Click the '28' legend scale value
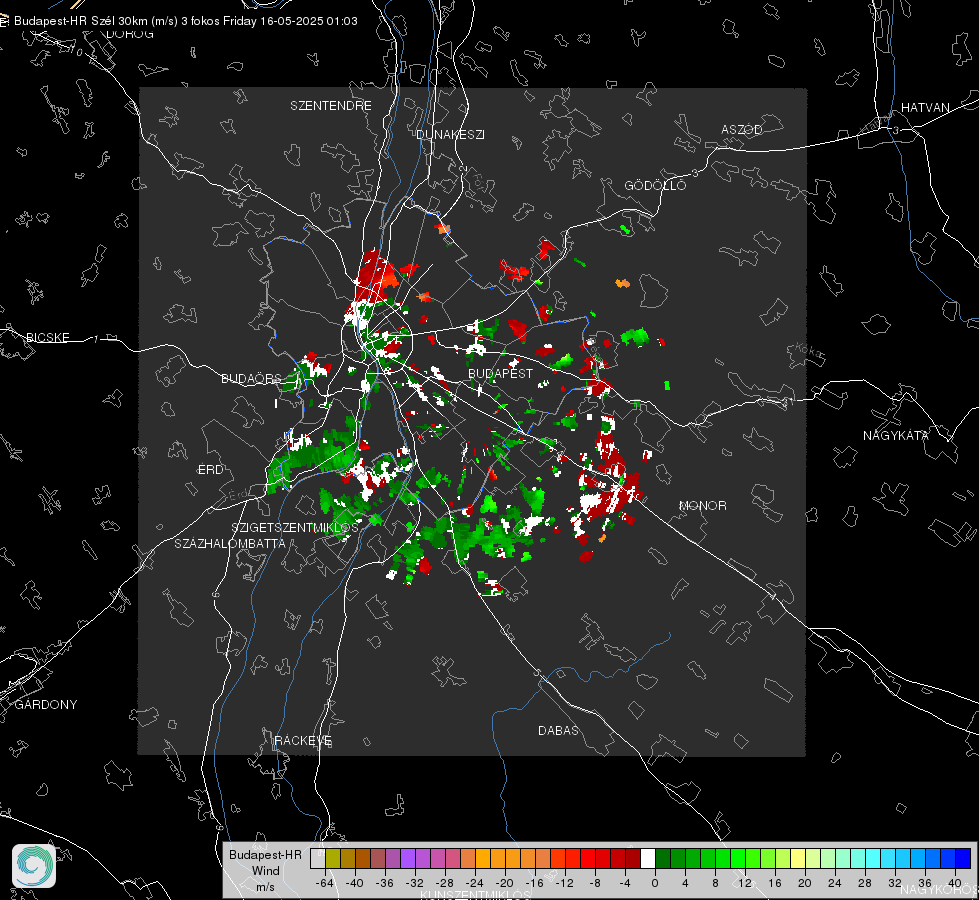 tap(865, 883)
